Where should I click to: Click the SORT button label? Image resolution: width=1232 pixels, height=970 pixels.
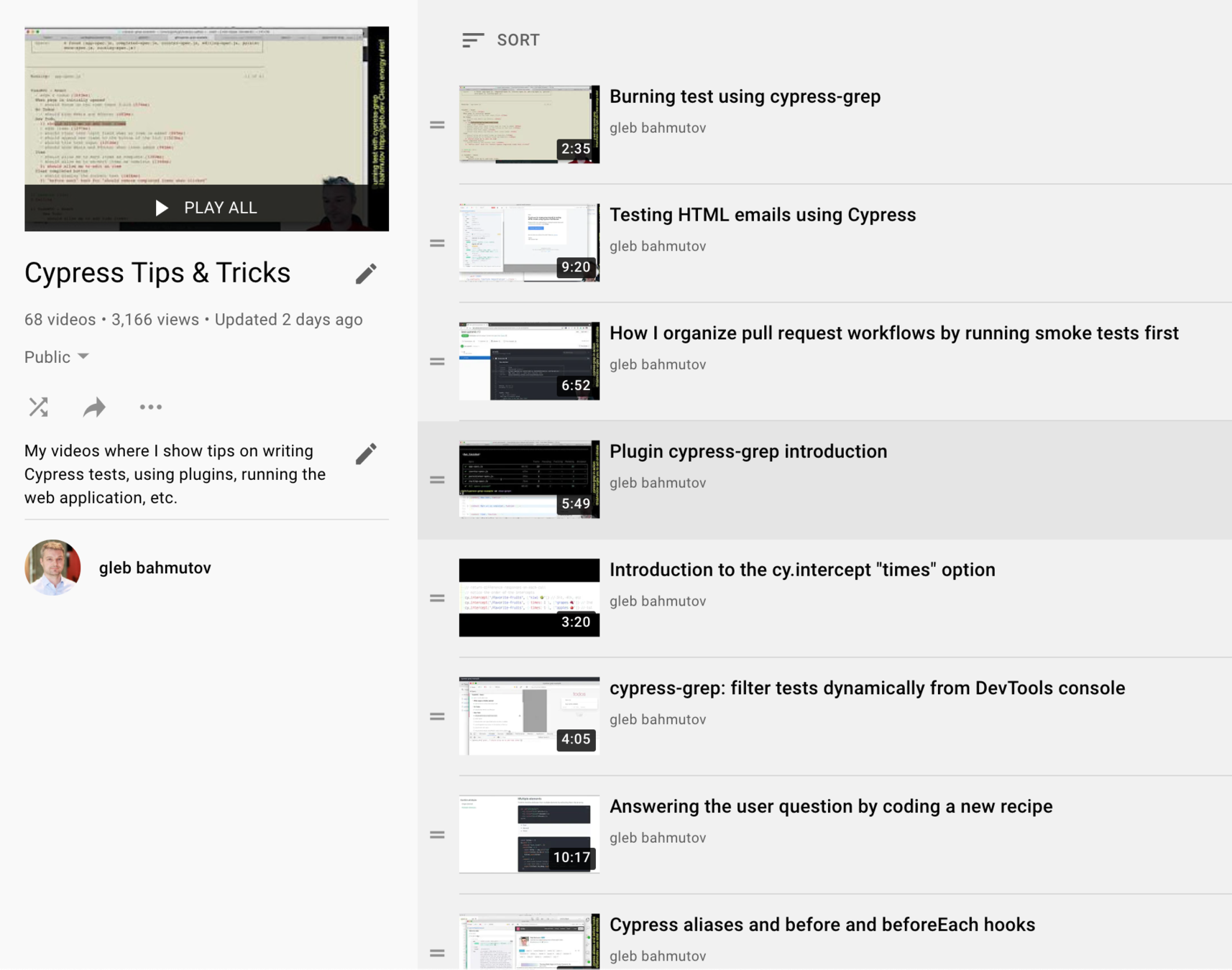point(518,40)
